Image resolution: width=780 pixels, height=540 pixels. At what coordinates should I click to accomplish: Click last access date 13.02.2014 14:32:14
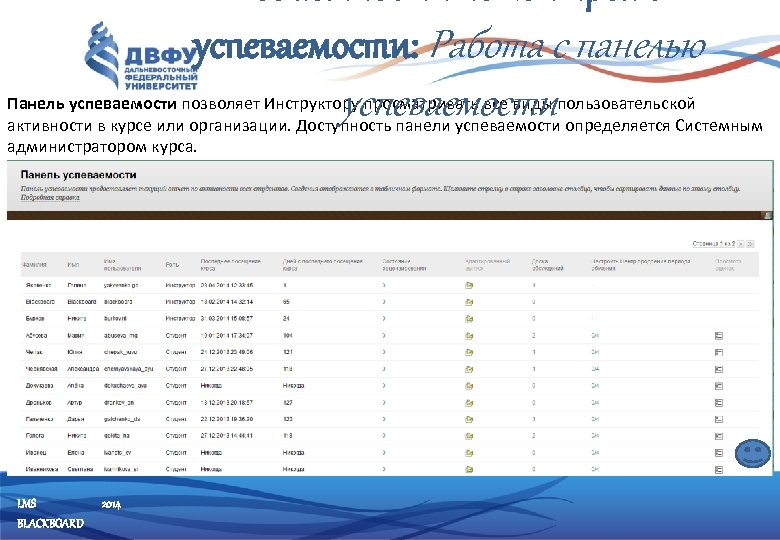[227, 302]
